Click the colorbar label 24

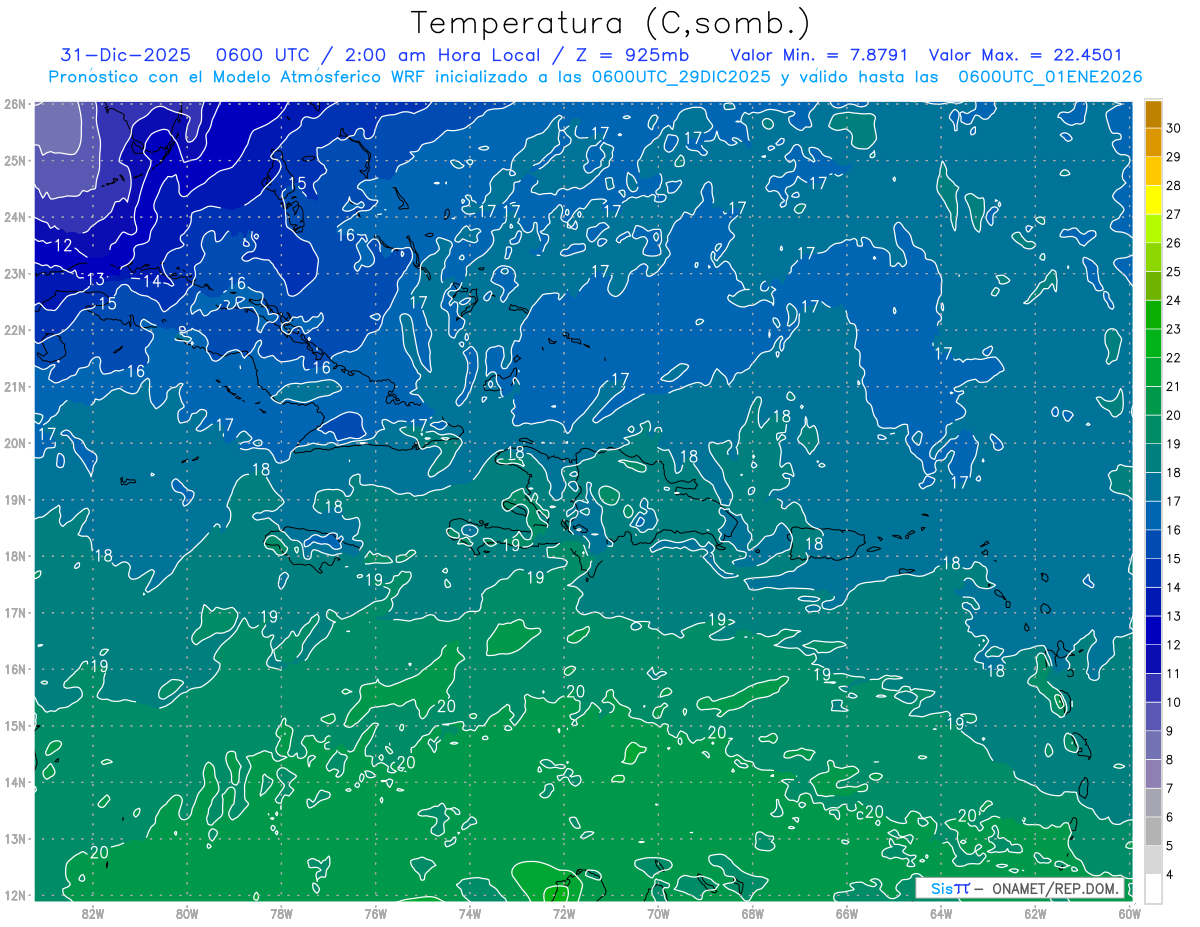click(1173, 300)
